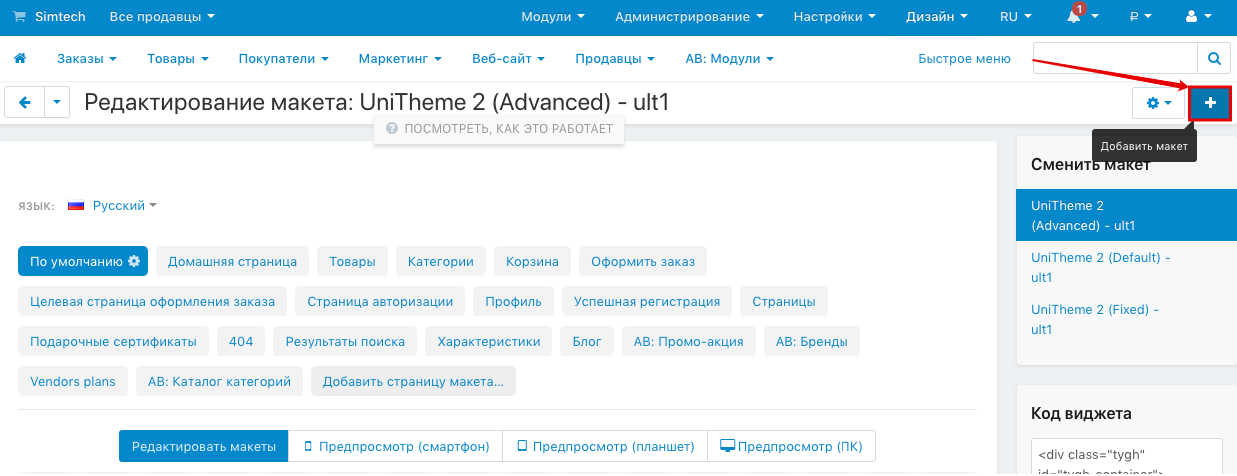Viewport: 1237px width, 476px height.
Task: Open the user account icon menu
Action: tap(1196, 17)
